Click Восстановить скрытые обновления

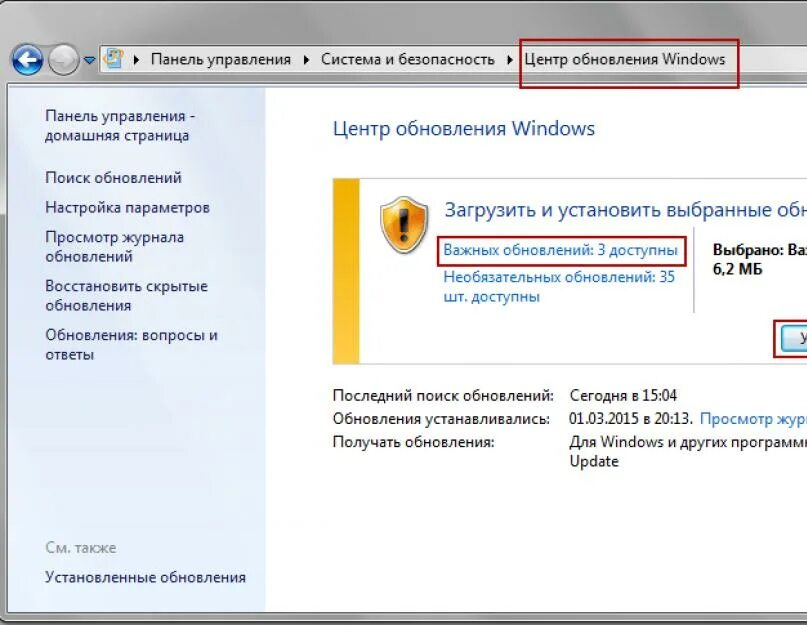point(126,296)
